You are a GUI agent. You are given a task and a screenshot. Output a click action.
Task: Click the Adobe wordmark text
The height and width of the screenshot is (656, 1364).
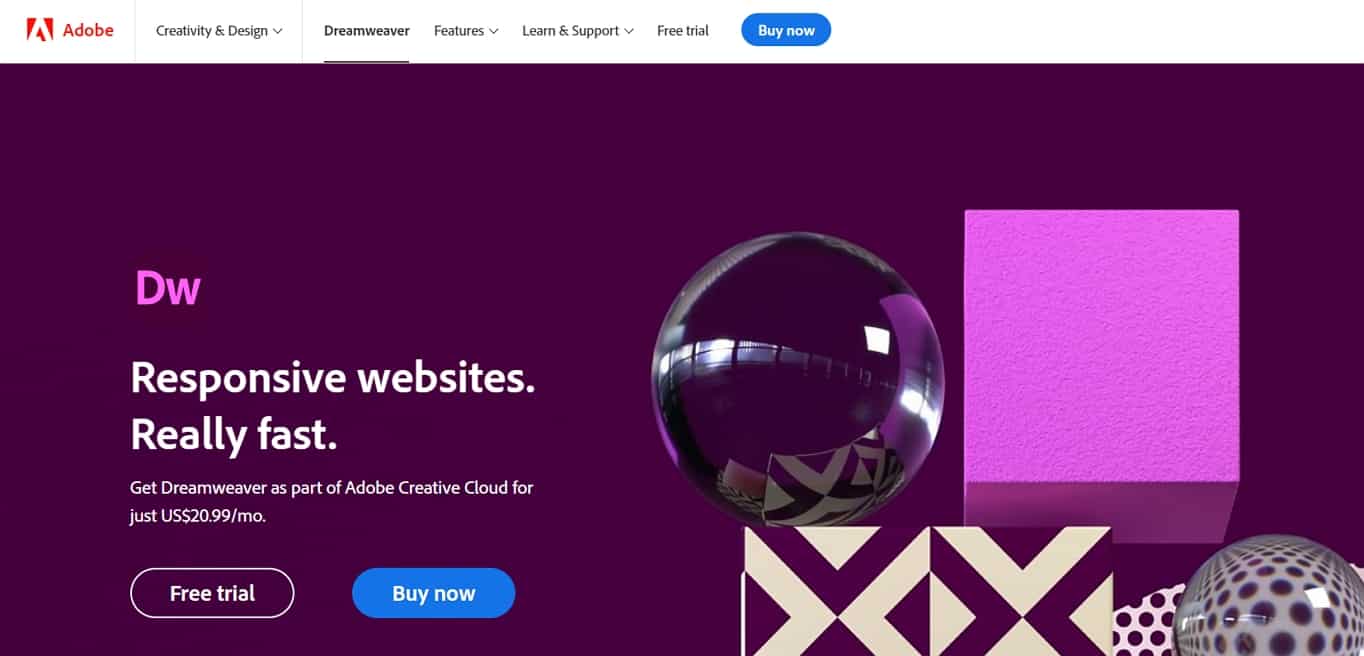point(88,30)
